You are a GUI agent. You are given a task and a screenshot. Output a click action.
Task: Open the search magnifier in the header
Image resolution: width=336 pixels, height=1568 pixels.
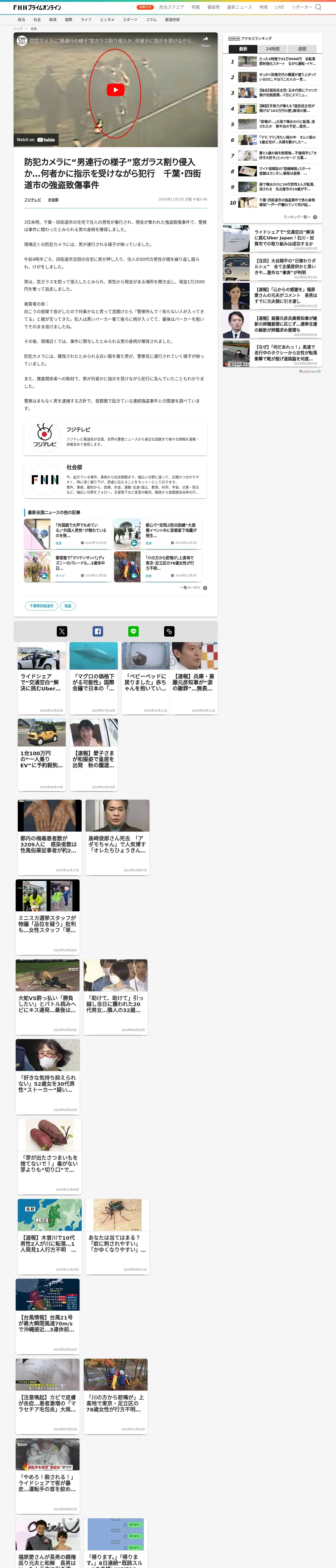tap(318, 7)
